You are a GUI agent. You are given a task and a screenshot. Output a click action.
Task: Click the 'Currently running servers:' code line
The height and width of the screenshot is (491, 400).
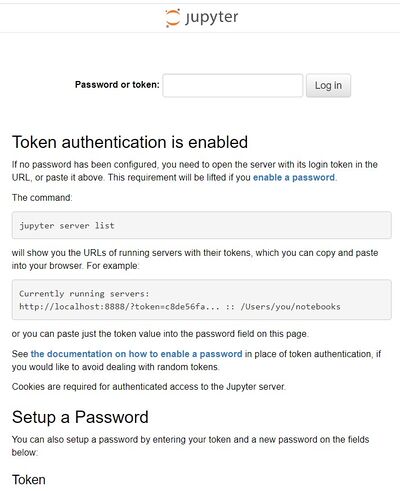(84, 294)
